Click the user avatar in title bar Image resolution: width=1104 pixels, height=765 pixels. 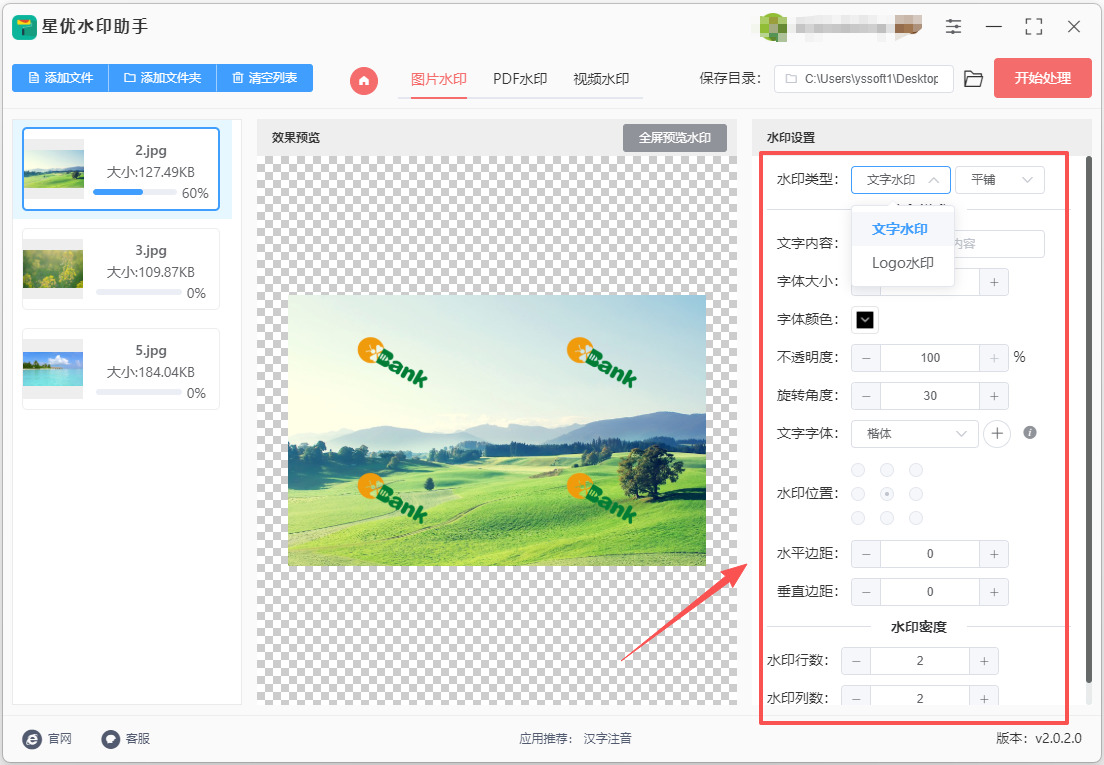[773, 27]
